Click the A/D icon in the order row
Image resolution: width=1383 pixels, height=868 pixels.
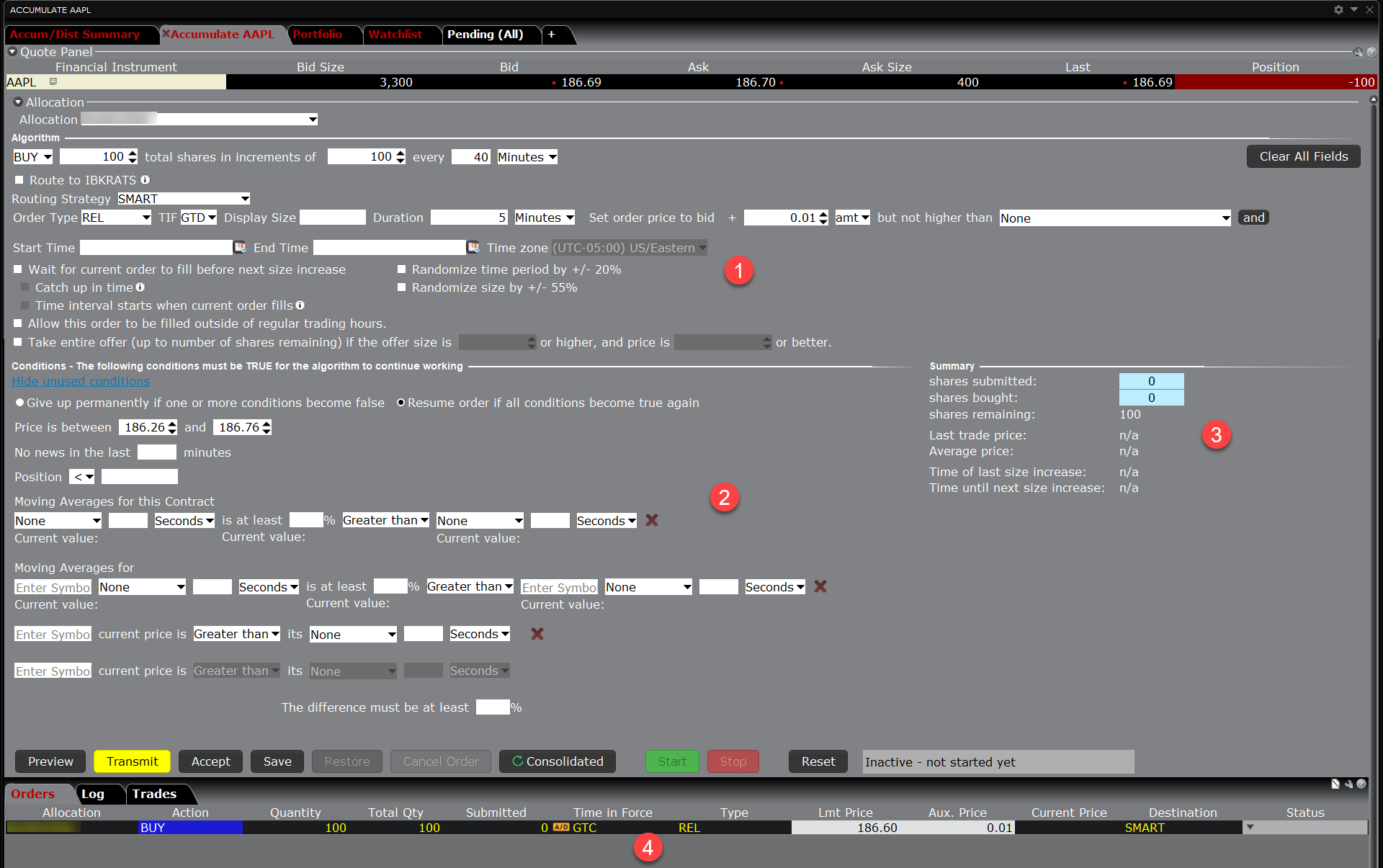tap(561, 828)
